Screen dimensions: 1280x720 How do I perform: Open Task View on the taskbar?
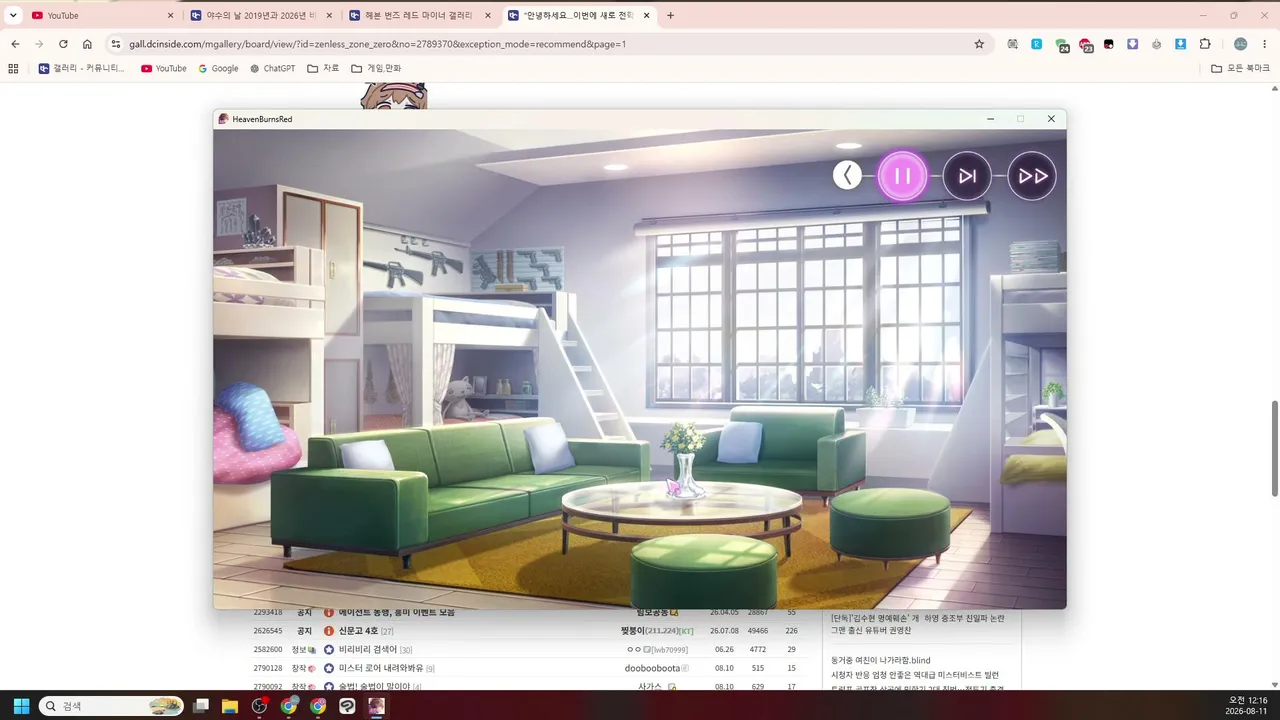pyautogui.click(x=201, y=706)
